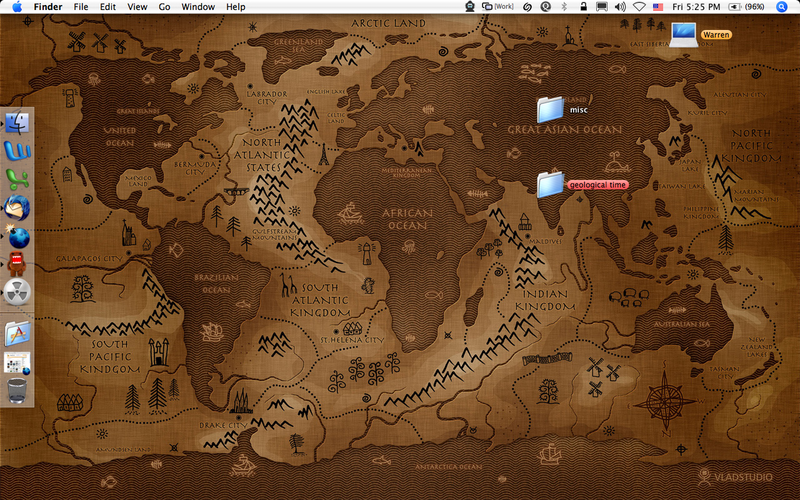Open the Displays menu bar icon
Viewport: 800px width, 500px height.
pos(602,7)
